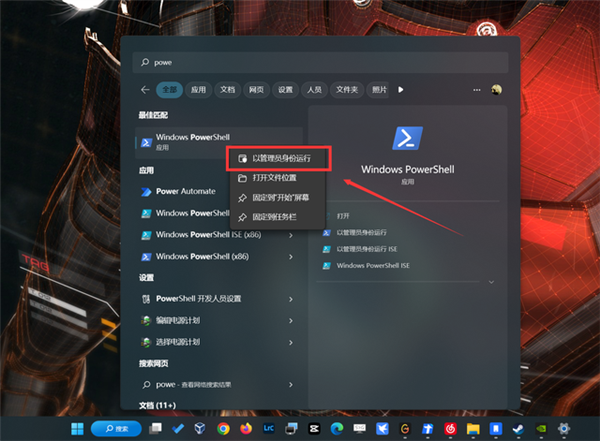
Task: Collapse details panel with down chevron
Action: coord(491,282)
